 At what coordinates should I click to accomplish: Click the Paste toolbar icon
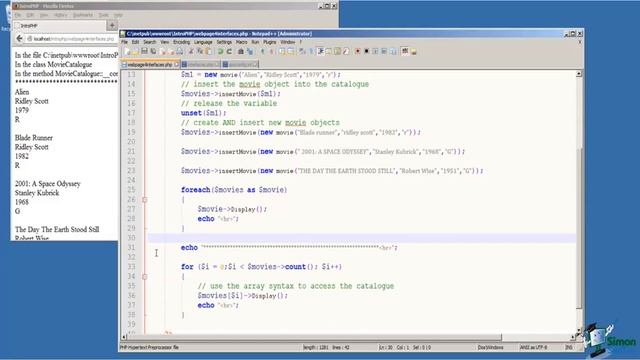click(x=208, y=51)
